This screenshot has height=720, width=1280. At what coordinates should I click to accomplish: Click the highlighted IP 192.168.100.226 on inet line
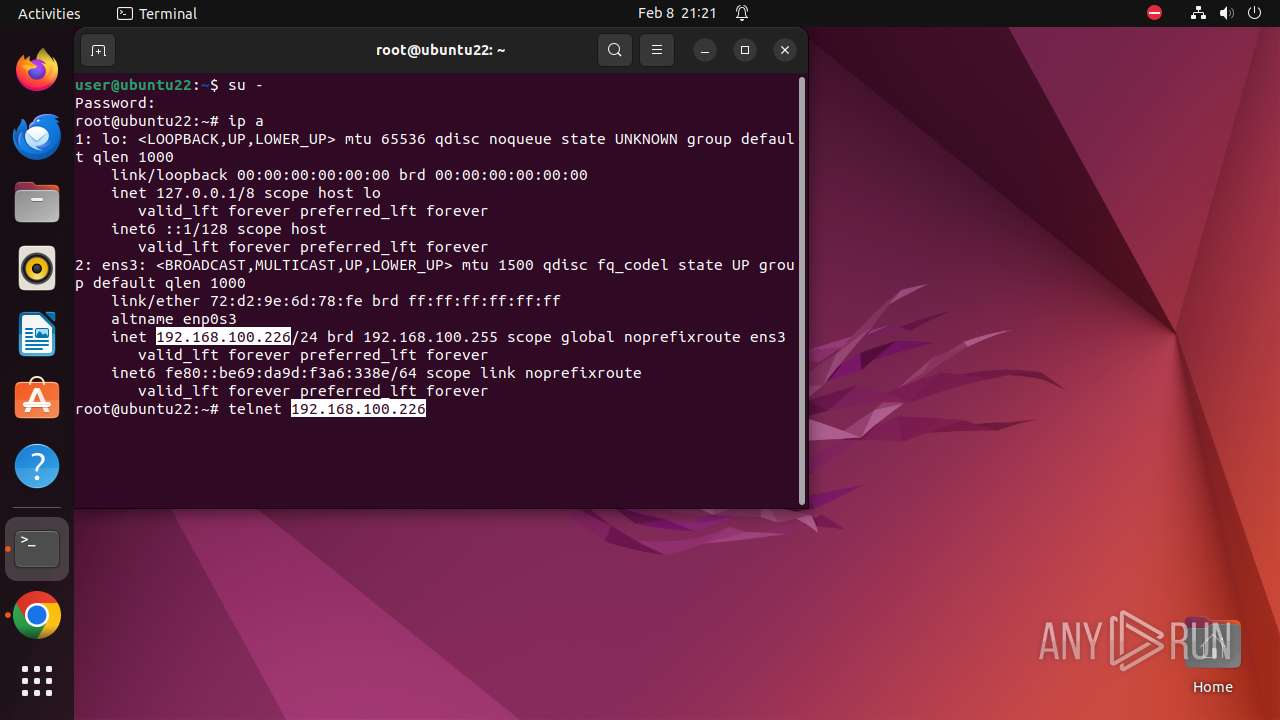223,337
